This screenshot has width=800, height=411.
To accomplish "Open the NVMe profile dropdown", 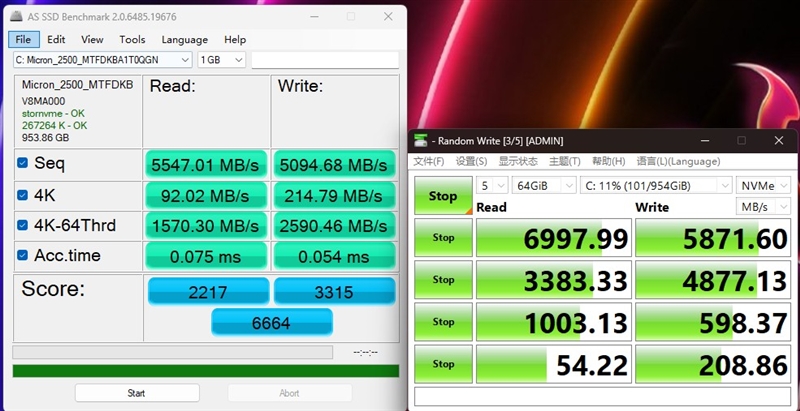I will 763,186.
